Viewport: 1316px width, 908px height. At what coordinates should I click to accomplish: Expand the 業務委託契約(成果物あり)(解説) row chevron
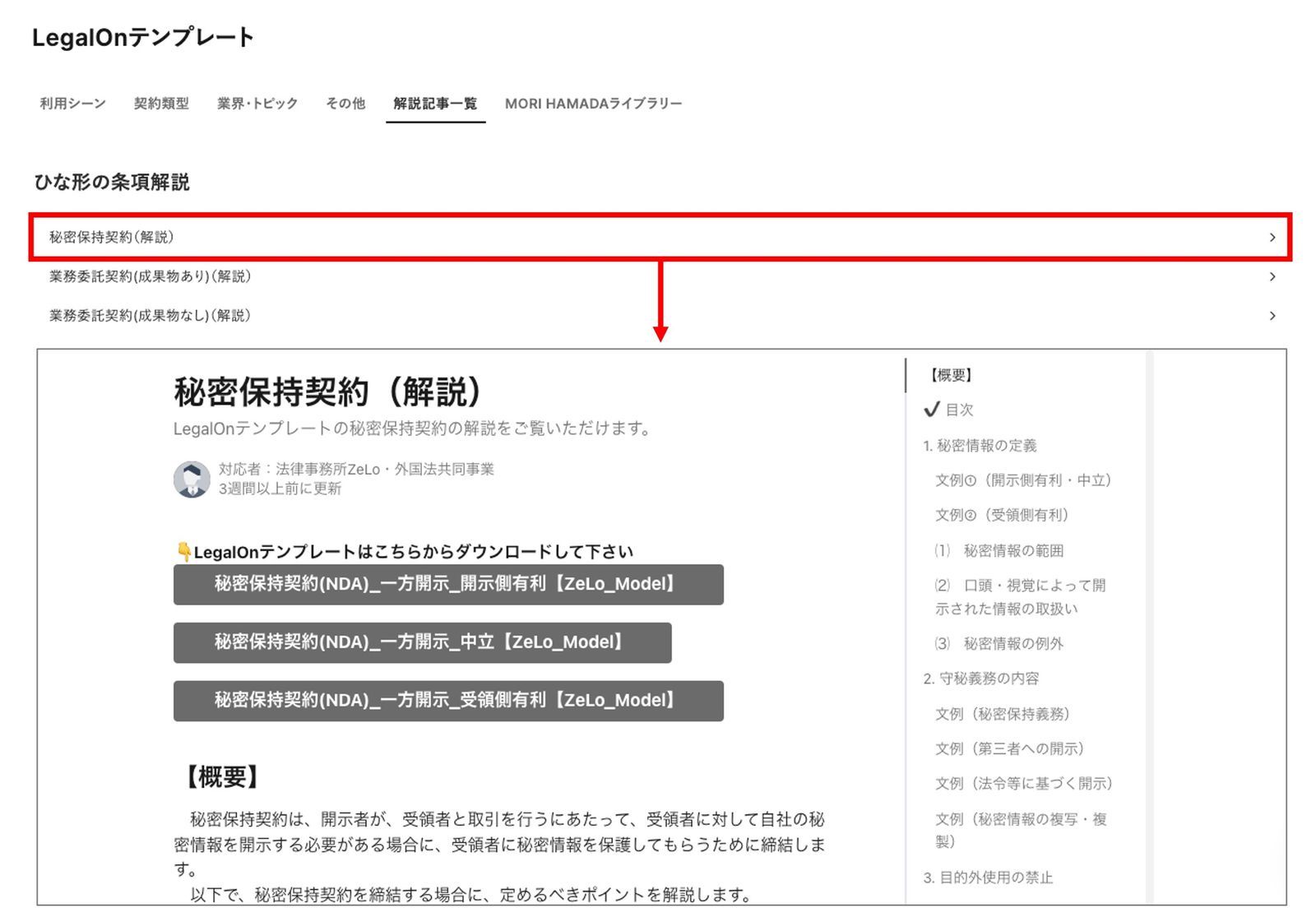tap(1272, 277)
